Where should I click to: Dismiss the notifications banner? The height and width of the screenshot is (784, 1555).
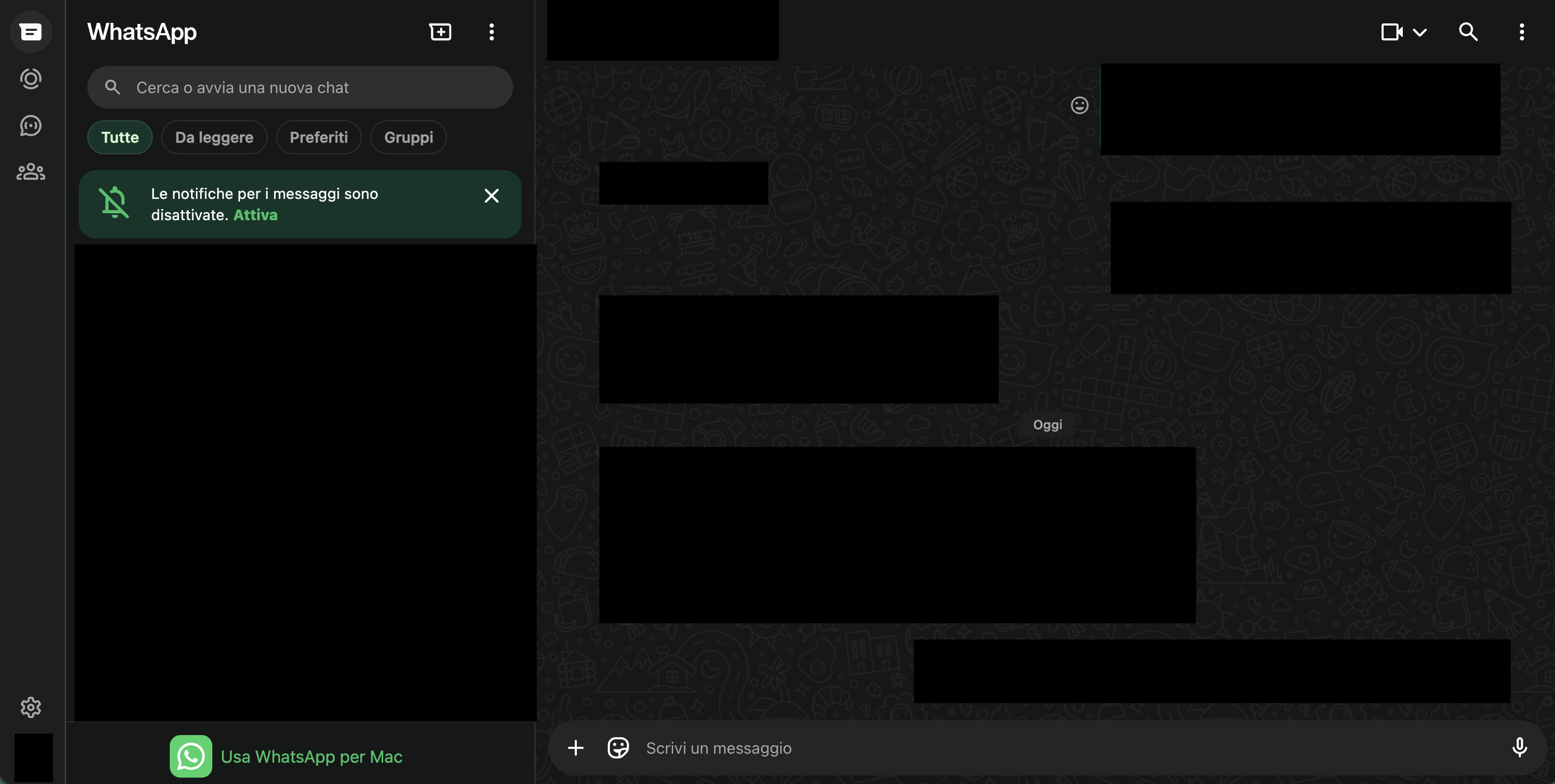(x=491, y=195)
